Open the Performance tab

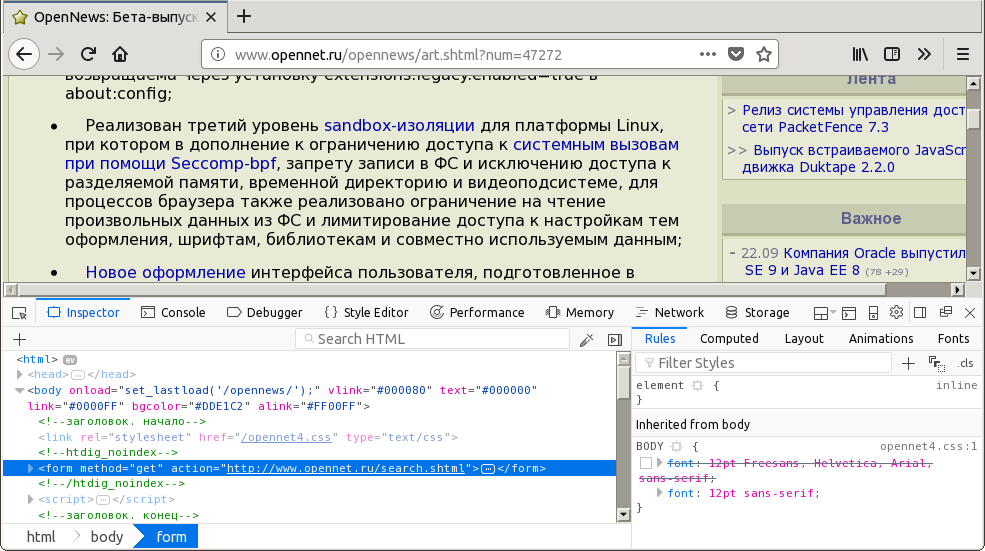477,312
